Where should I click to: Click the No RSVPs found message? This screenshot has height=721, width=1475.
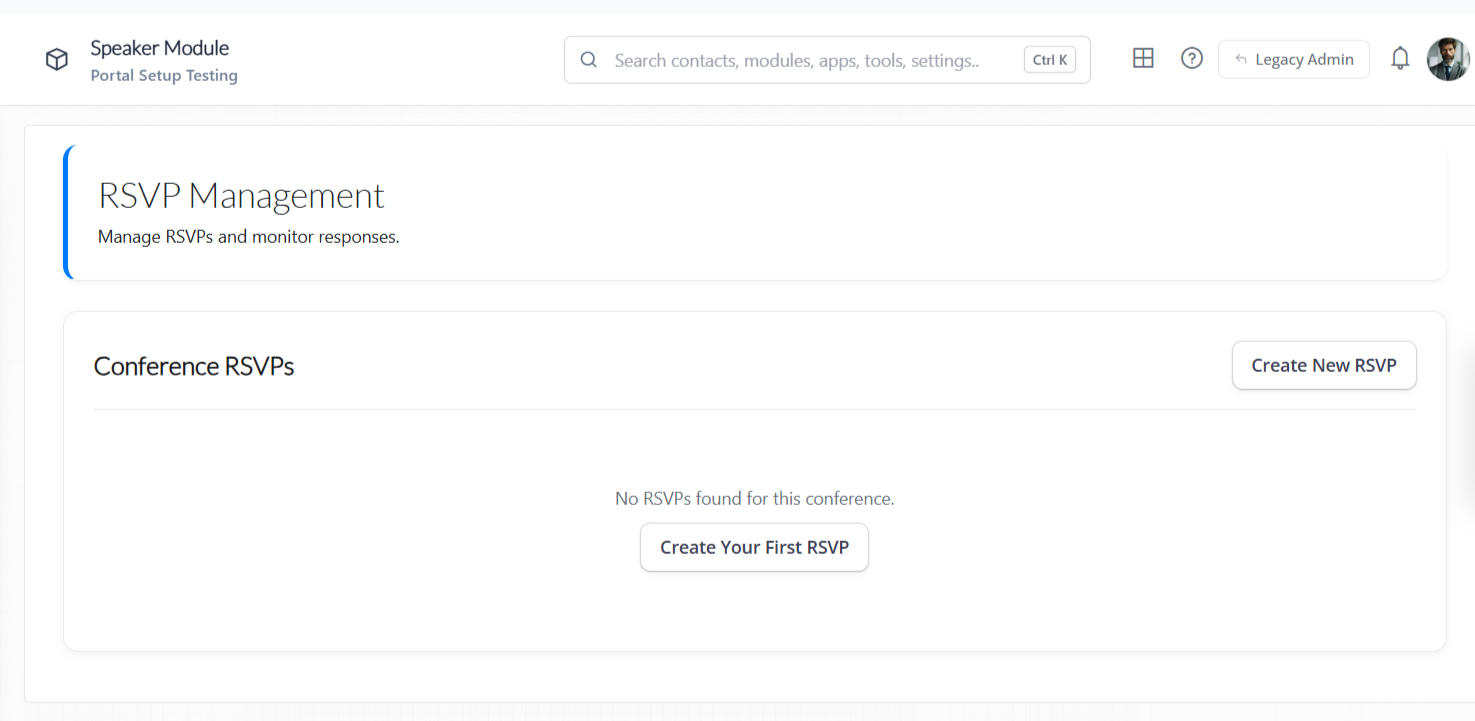point(754,498)
